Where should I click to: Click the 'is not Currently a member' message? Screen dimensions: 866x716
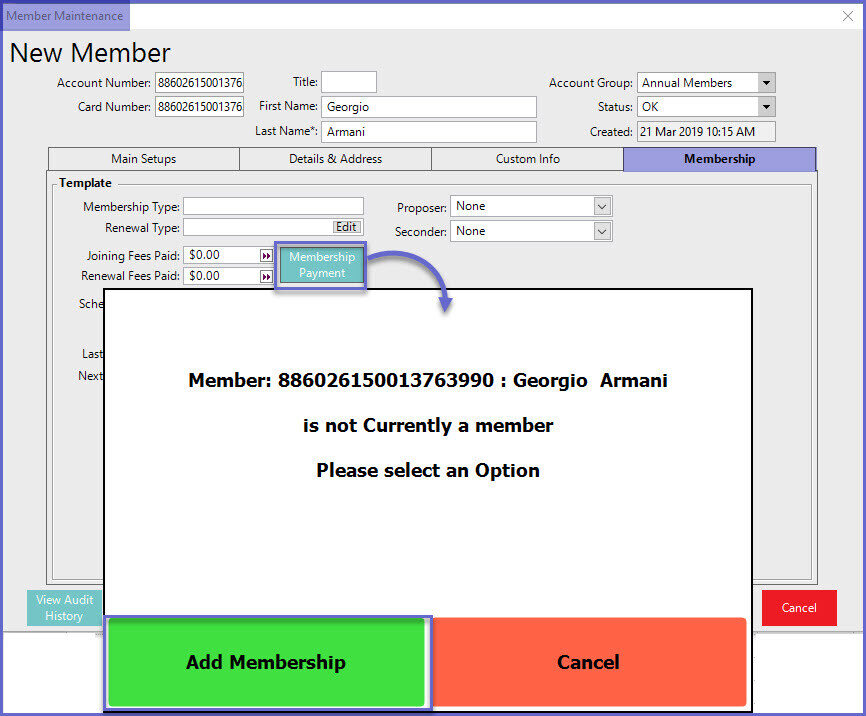click(428, 425)
